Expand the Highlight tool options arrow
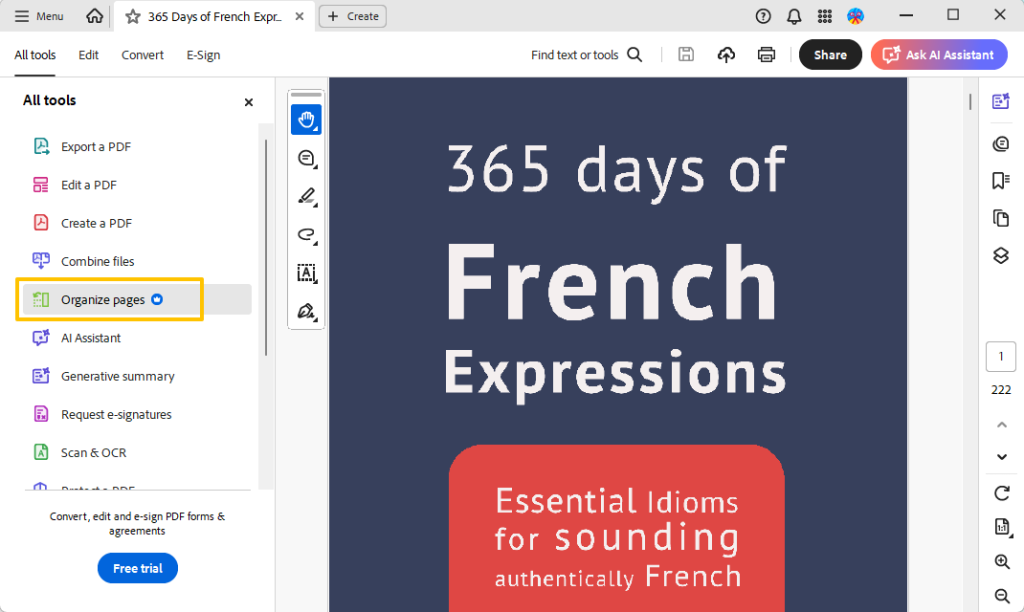This screenshot has width=1024, height=612. pyautogui.click(x=315, y=206)
